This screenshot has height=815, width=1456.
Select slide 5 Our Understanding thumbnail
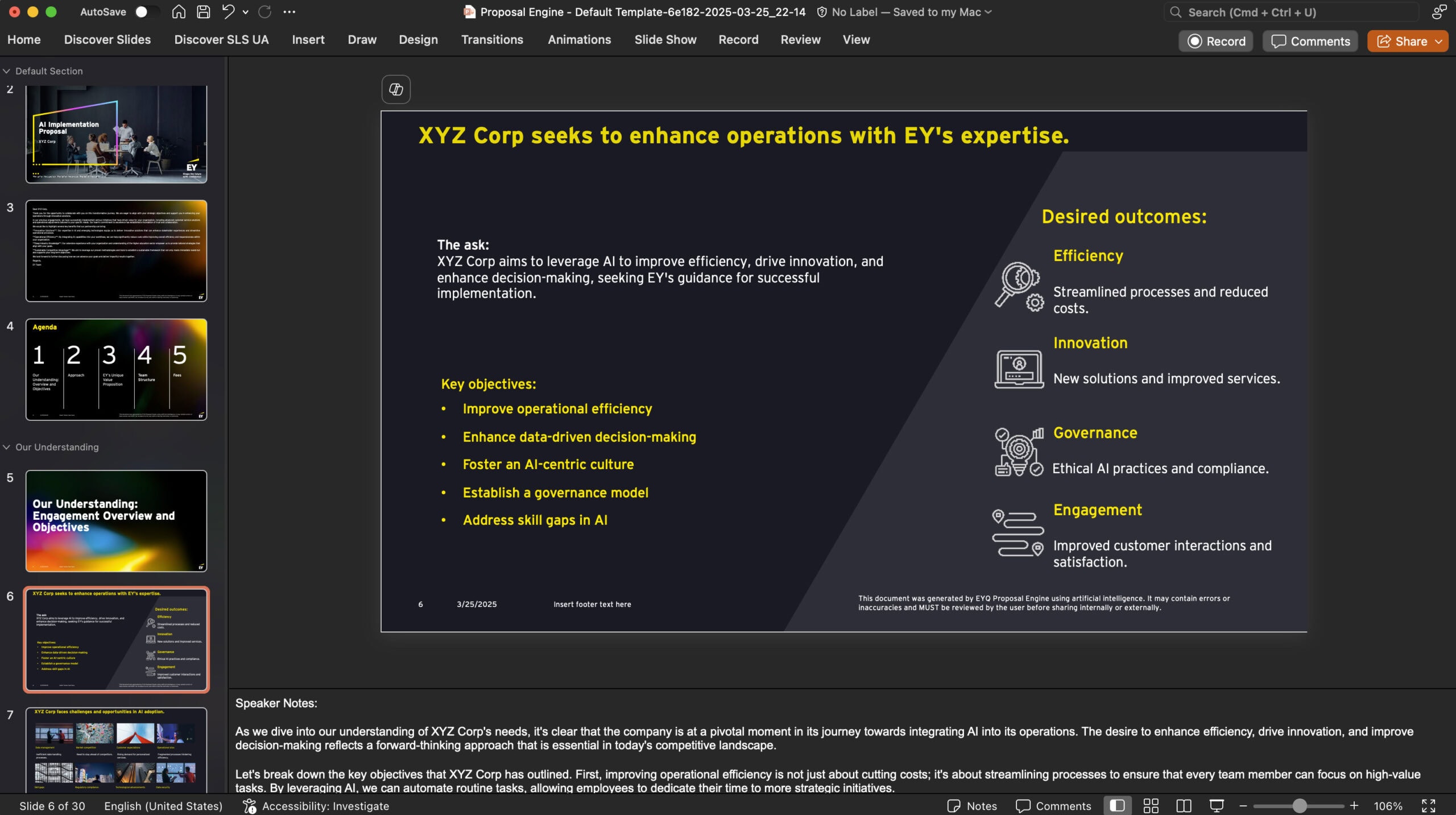[x=116, y=521]
